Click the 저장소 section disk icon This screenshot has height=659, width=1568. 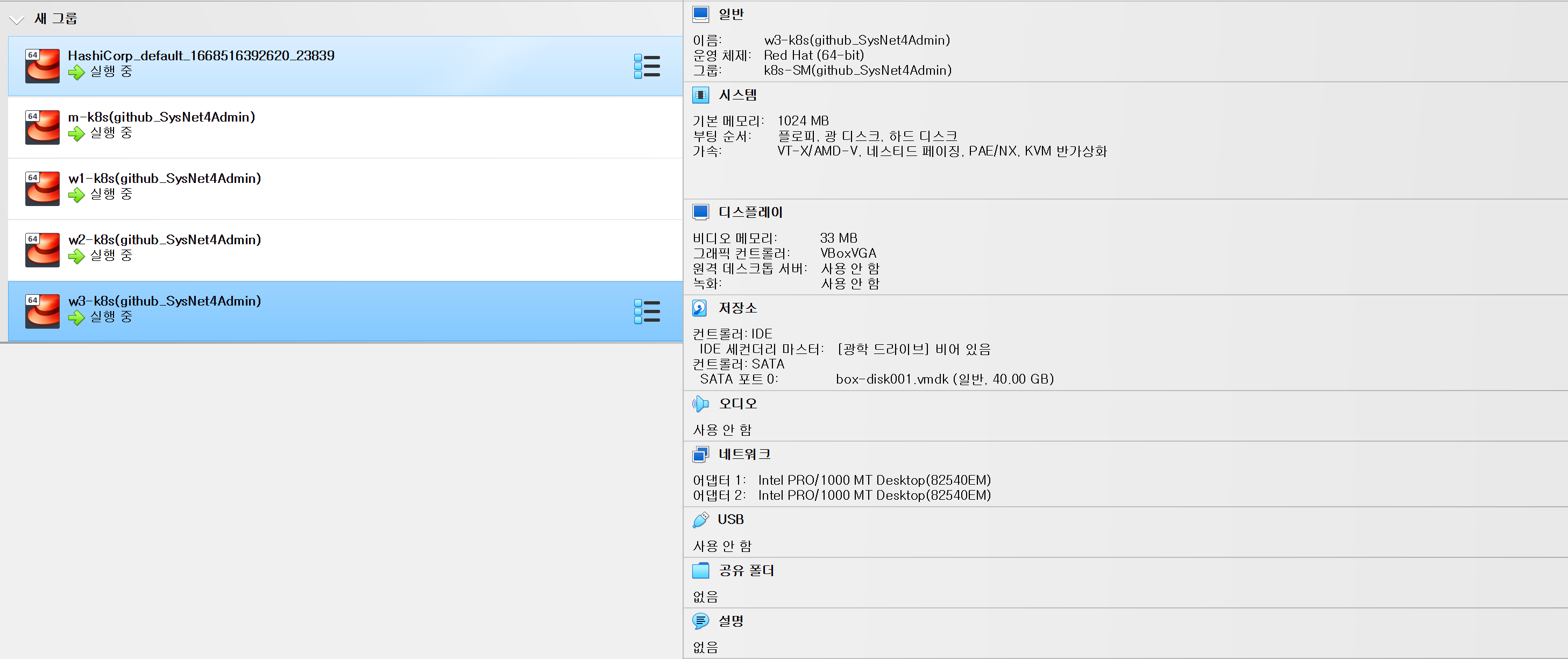tap(700, 308)
